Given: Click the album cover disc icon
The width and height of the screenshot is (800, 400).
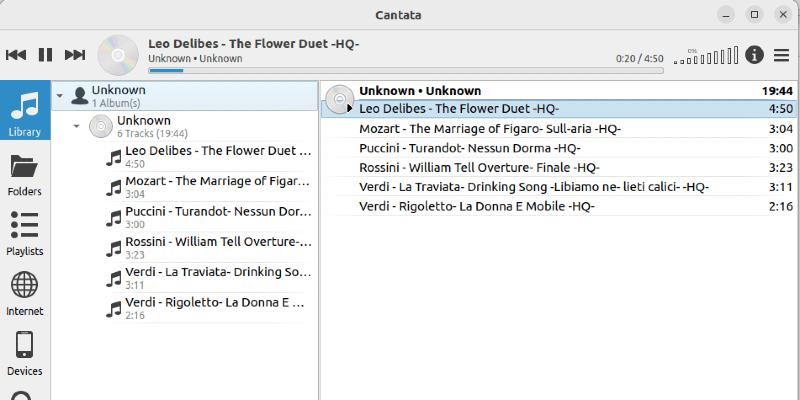Looking at the screenshot, I should pos(118,55).
